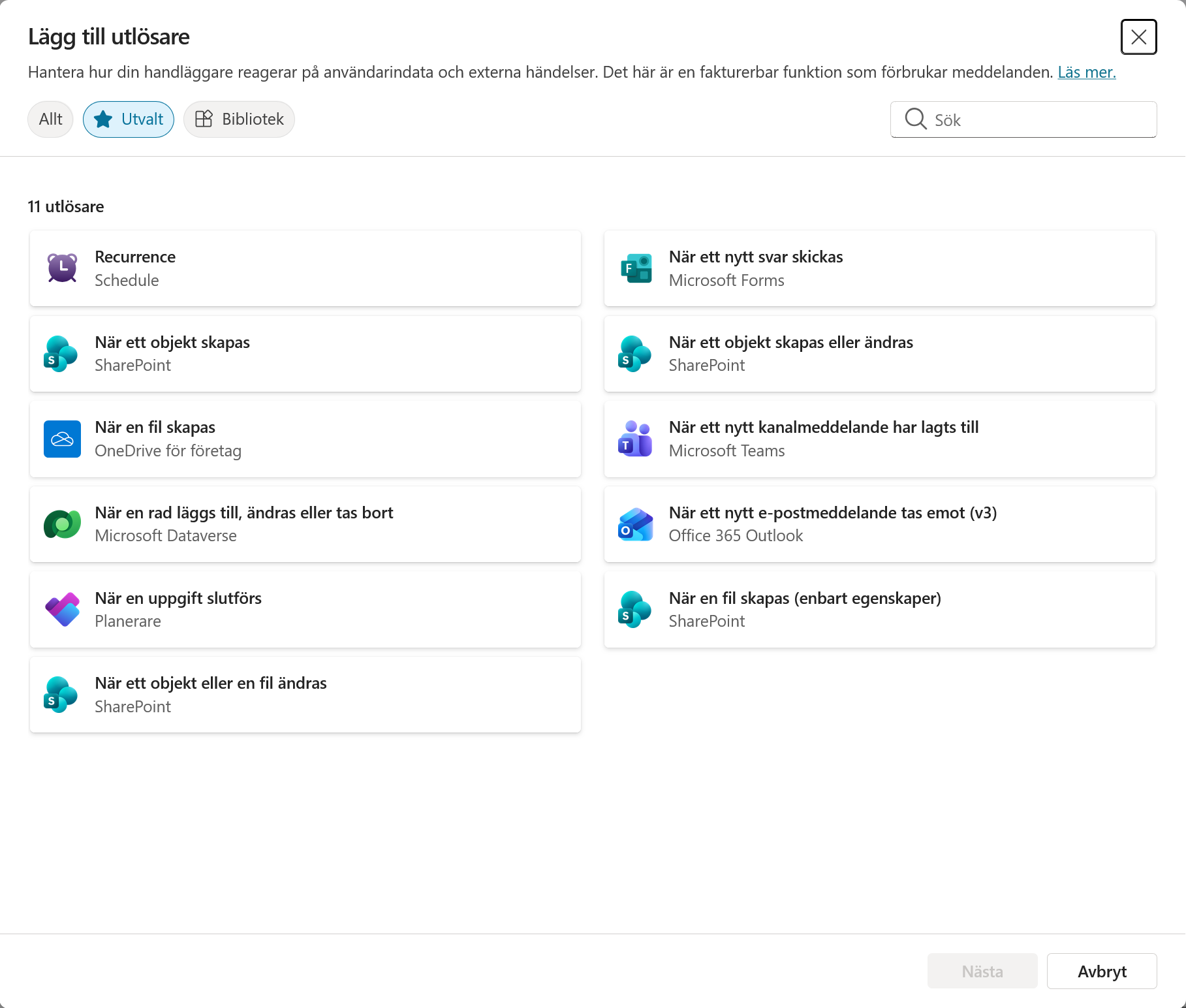Select 'När ett nytt e-postmeddelande tas emot (v3)'
The image size is (1186, 1008).
pos(880,524)
